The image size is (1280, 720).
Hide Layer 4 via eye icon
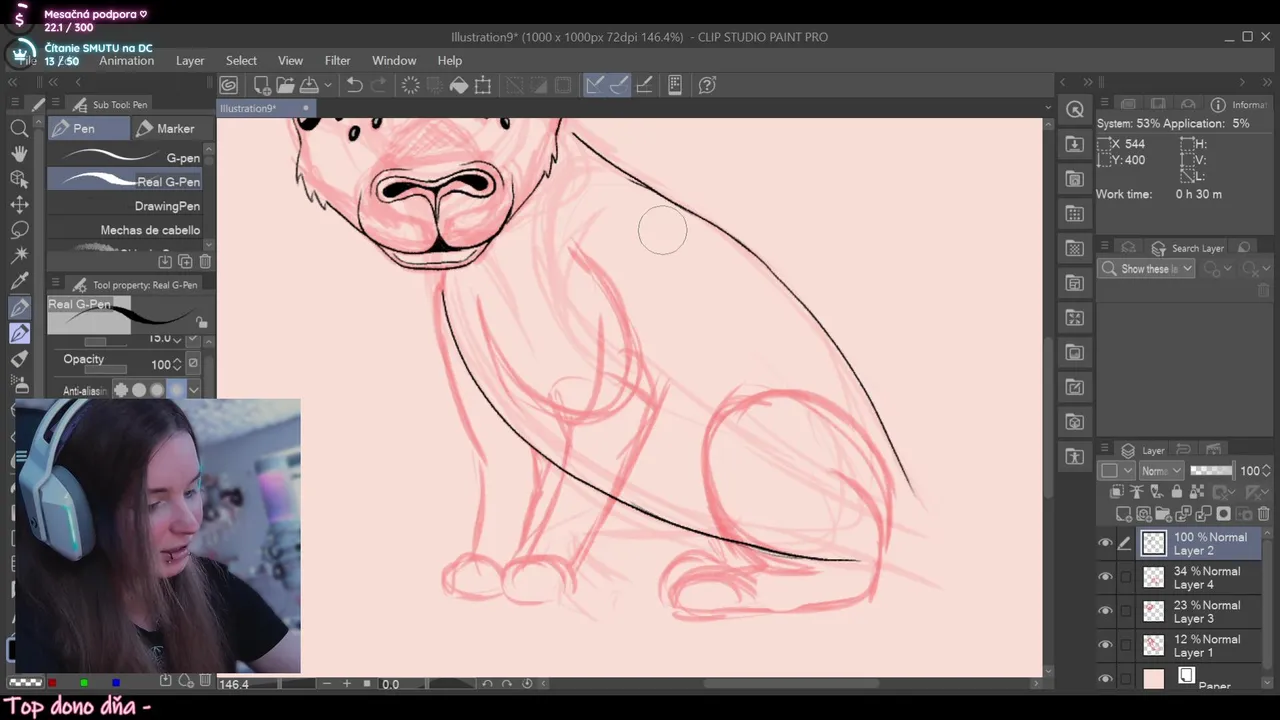tap(1105, 577)
